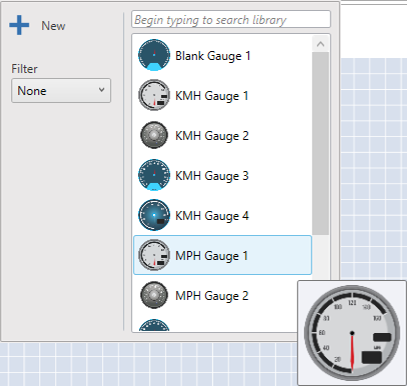This screenshot has height=386, width=407.
Task: Click the MPH Gauge 2 icon
Action: 154,295
